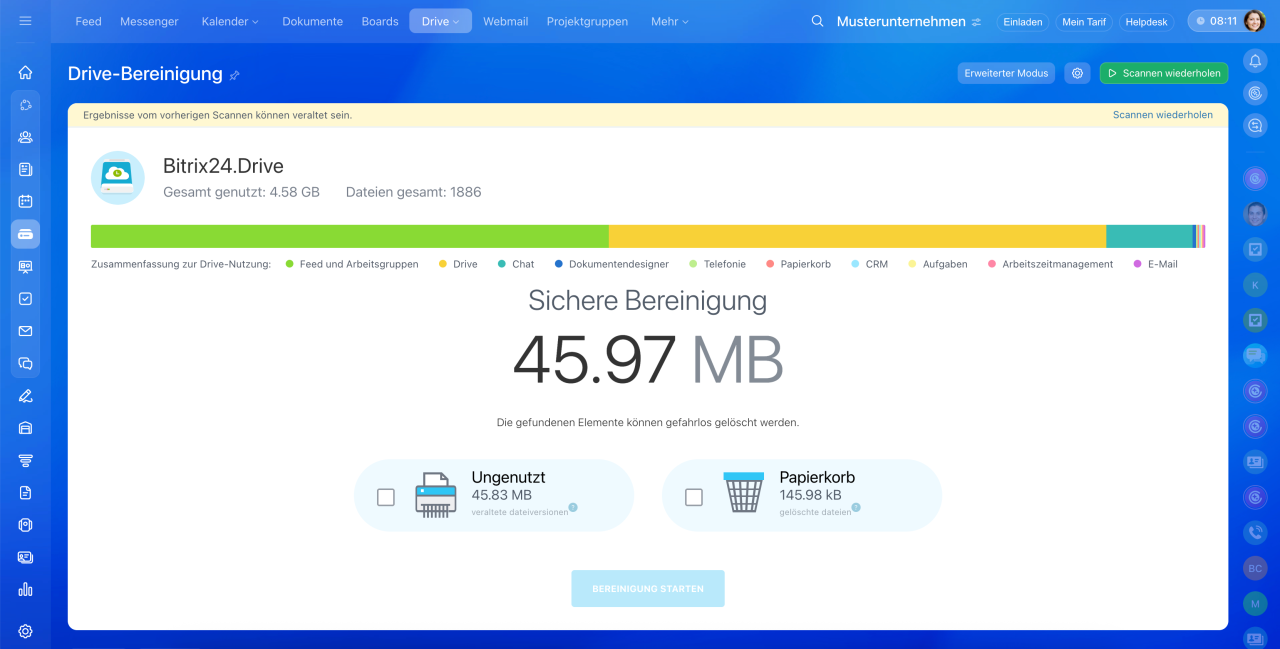Click the notifications bell icon
This screenshot has width=1280, height=649.
[x=1255, y=61]
